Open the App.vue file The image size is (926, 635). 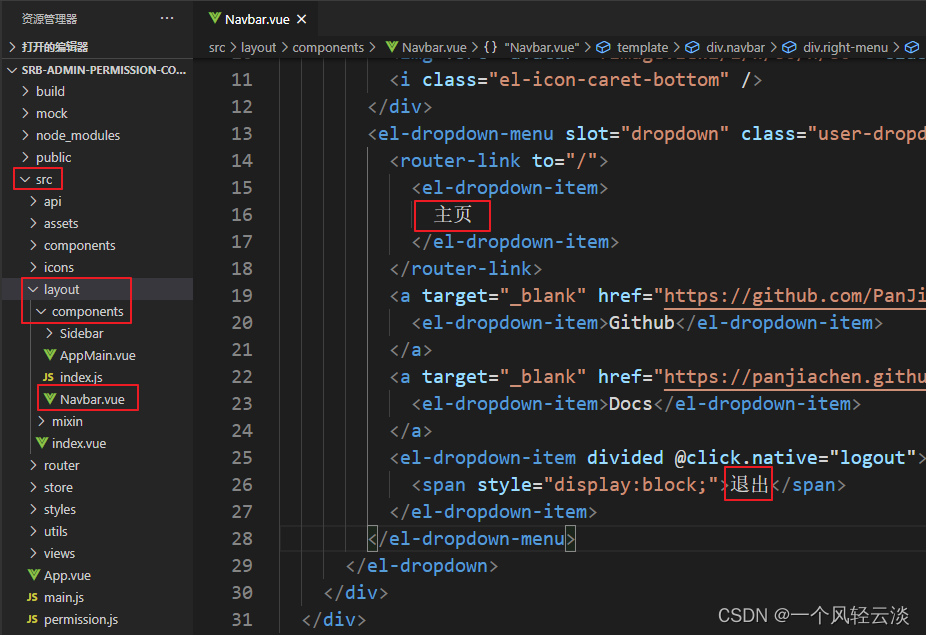67,576
